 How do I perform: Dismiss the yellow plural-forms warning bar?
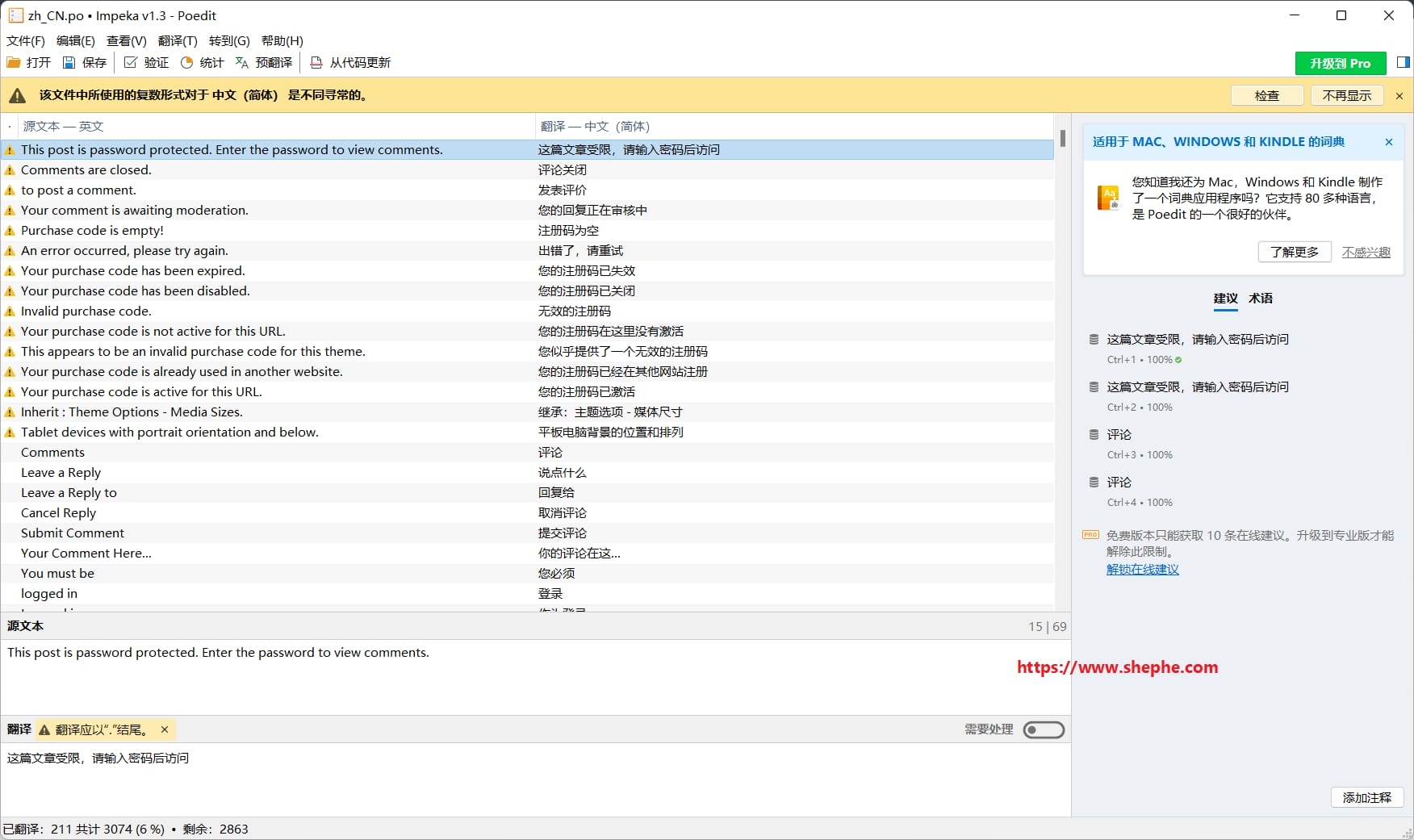[1399, 96]
